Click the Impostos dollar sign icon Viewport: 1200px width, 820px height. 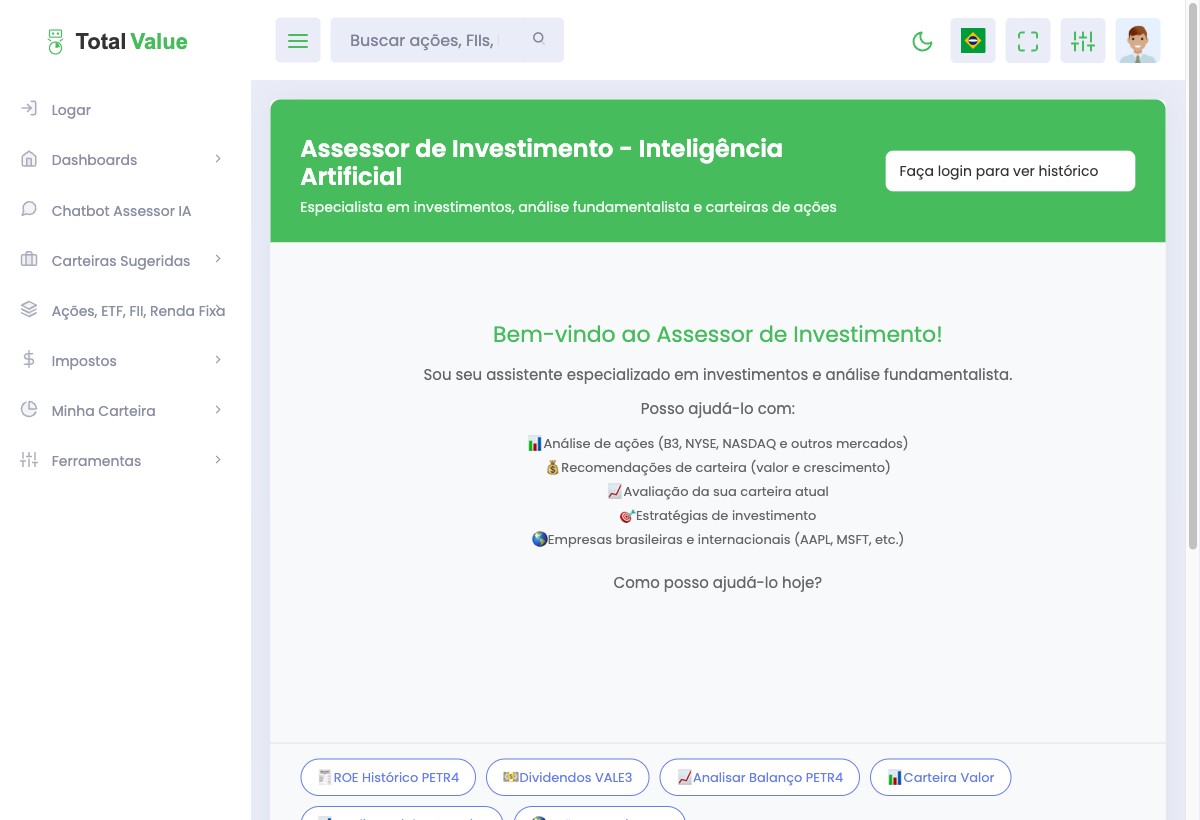(29, 360)
